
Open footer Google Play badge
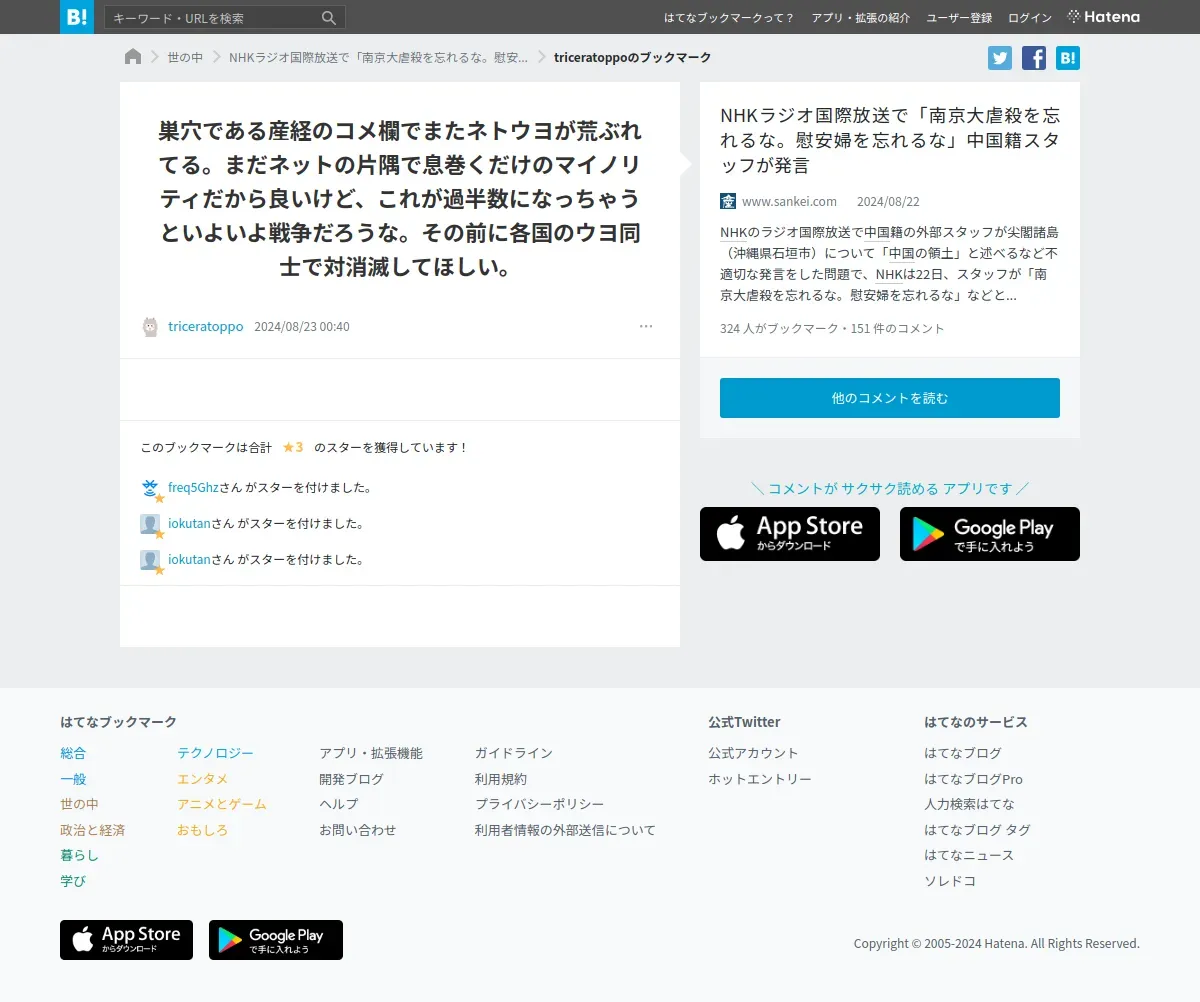click(276, 940)
